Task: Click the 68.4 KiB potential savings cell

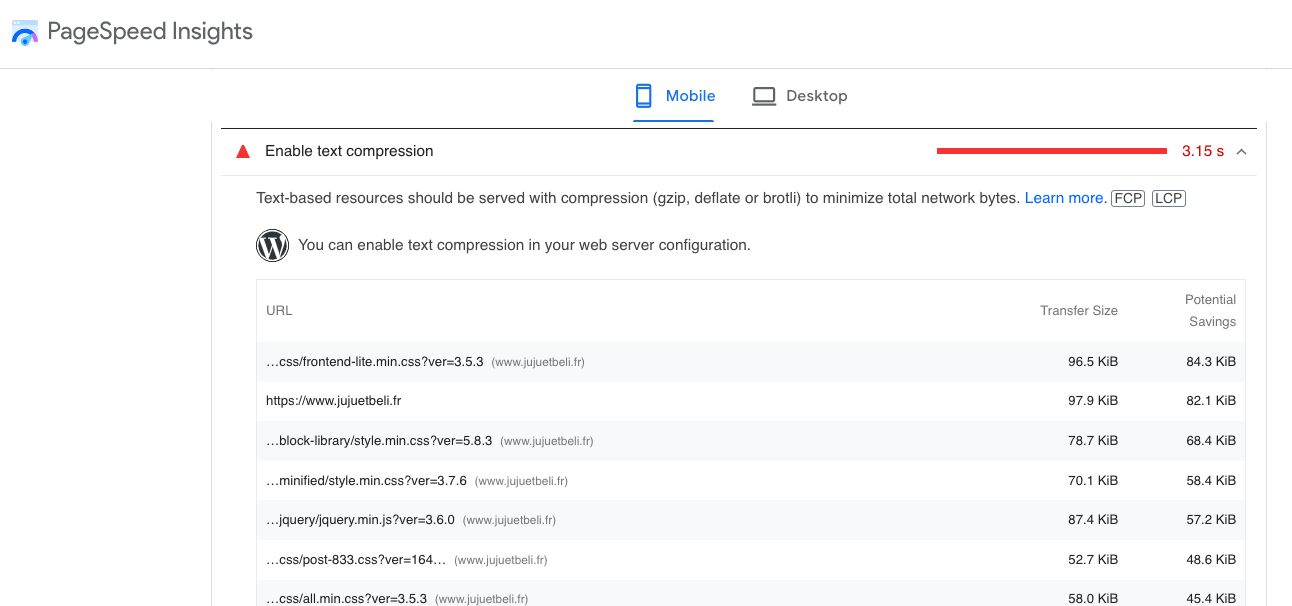Action: (x=1211, y=441)
